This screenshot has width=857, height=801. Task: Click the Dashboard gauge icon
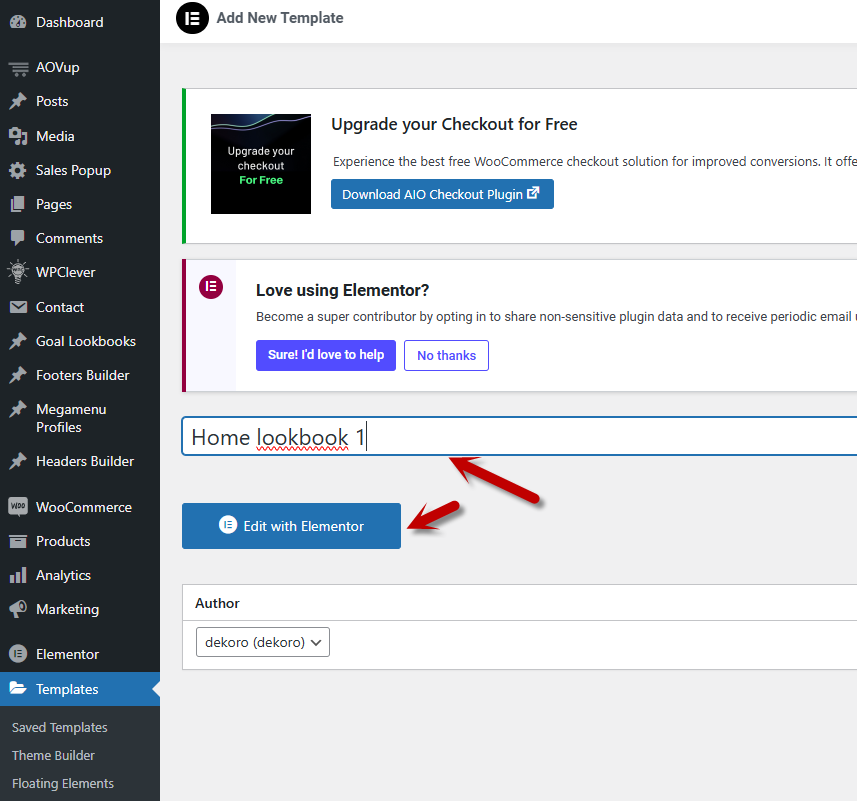(x=18, y=22)
